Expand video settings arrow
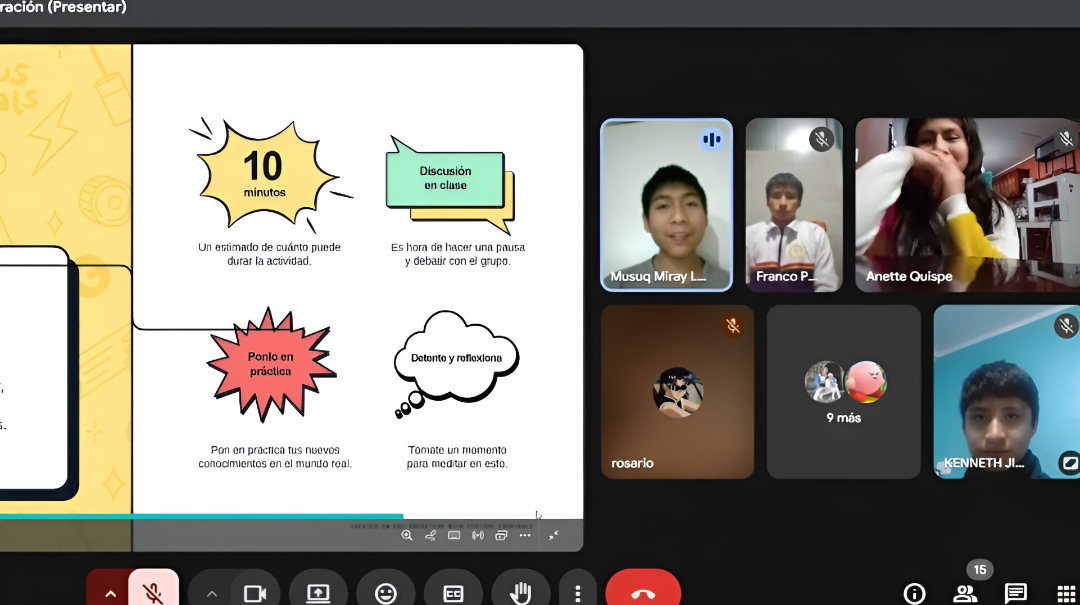The image size is (1080, 605). (x=211, y=592)
